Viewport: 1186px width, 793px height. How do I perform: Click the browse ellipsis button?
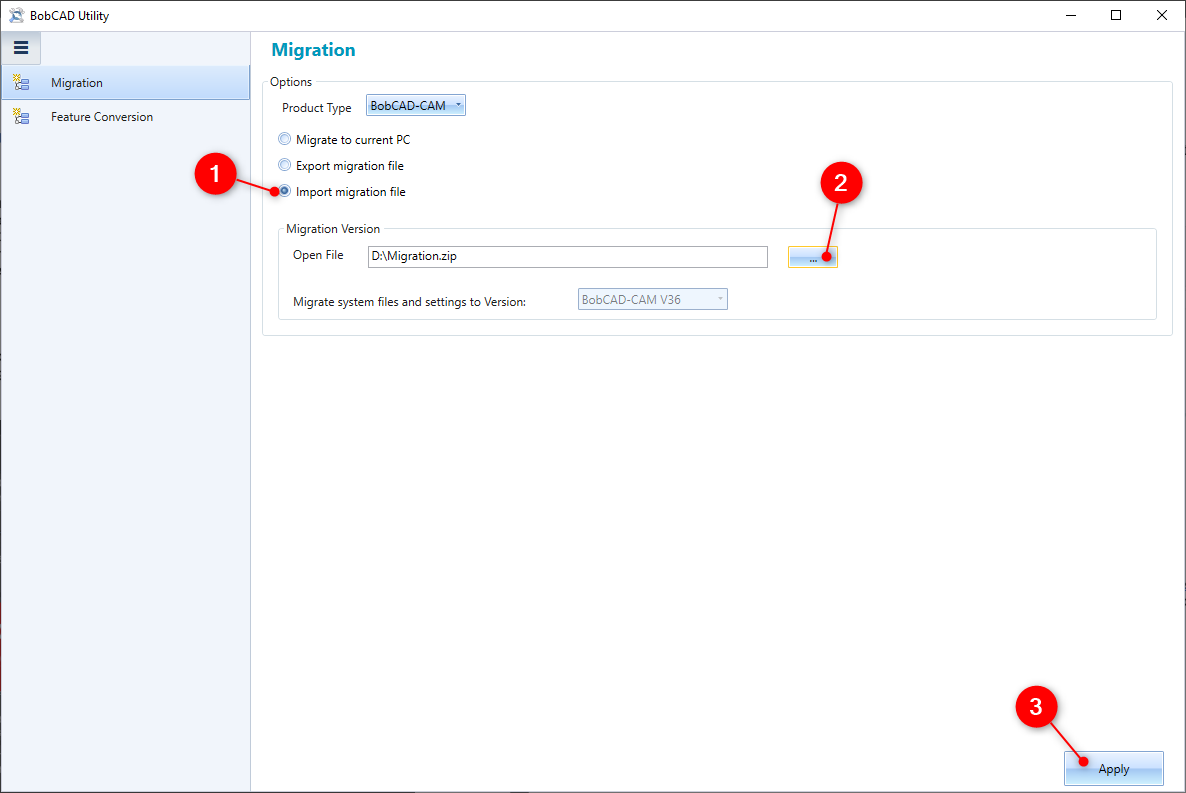tap(812, 257)
